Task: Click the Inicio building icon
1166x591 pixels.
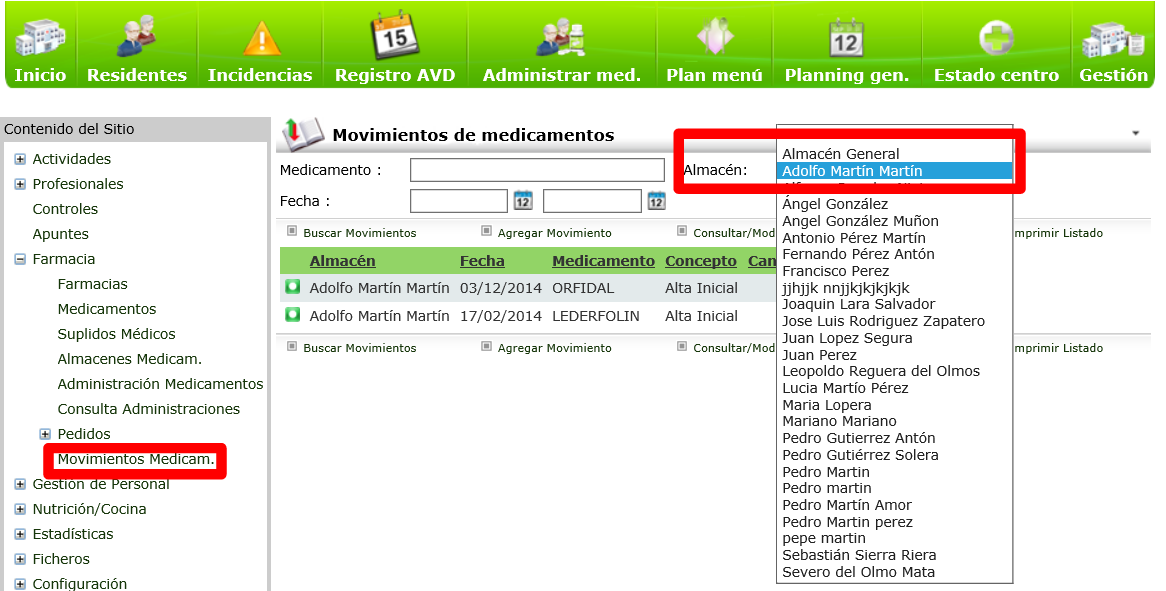Action: click(x=40, y=38)
